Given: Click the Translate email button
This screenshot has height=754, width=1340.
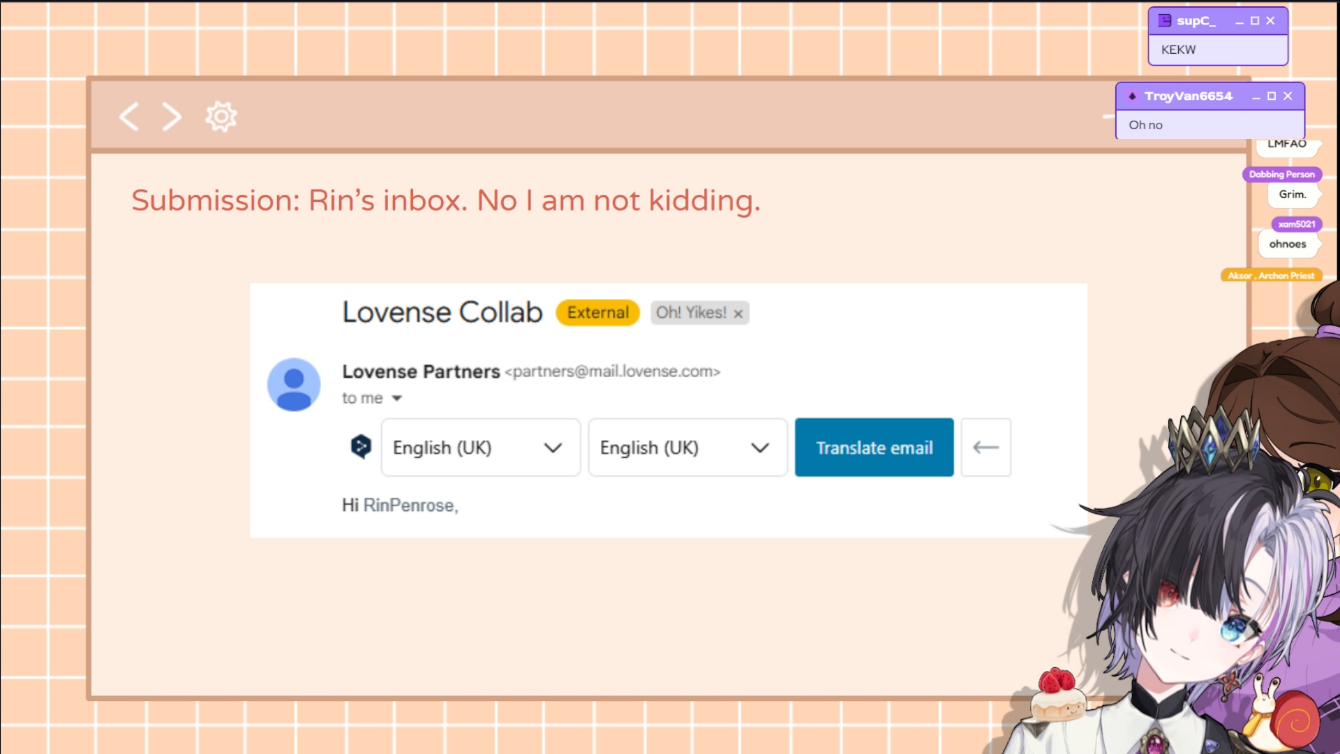Looking at the screenshot, I should (874, 447).
